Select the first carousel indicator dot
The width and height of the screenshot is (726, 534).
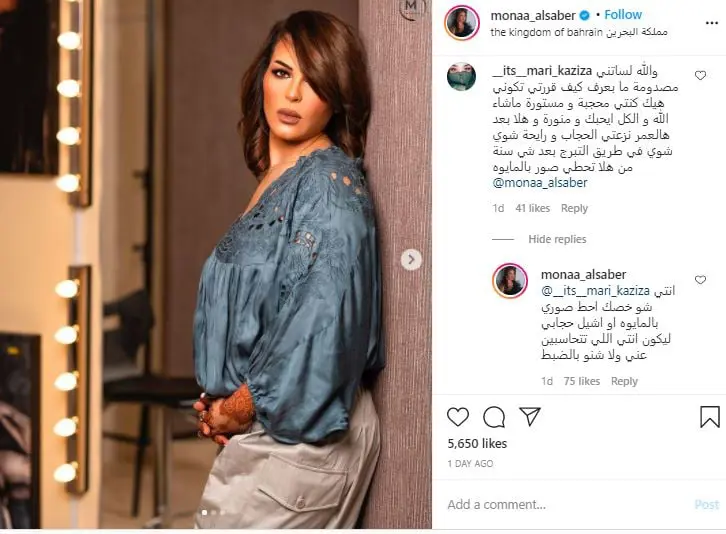[x=204, y=512]
